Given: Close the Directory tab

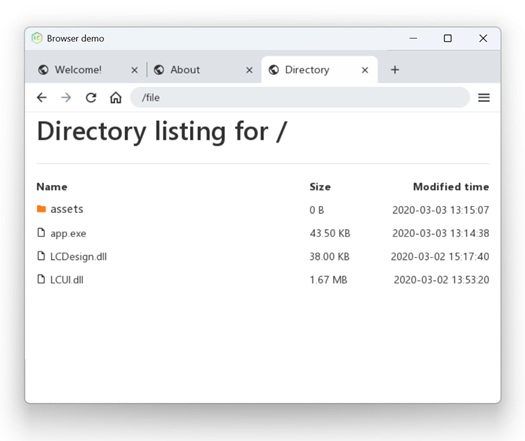Looking at the screenshot, I should point(365,70).
